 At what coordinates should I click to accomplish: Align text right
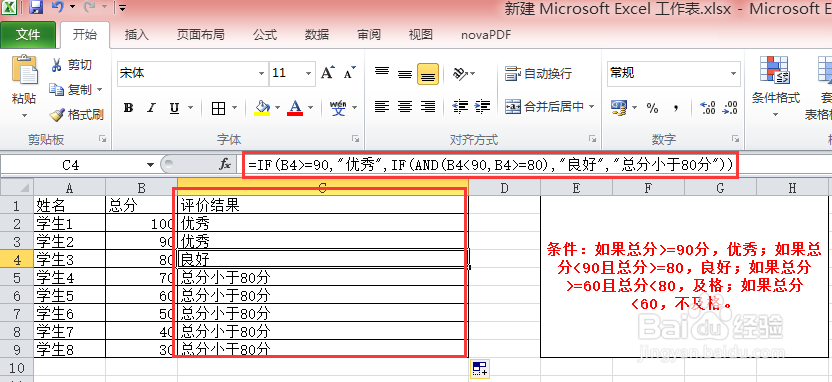428,107
